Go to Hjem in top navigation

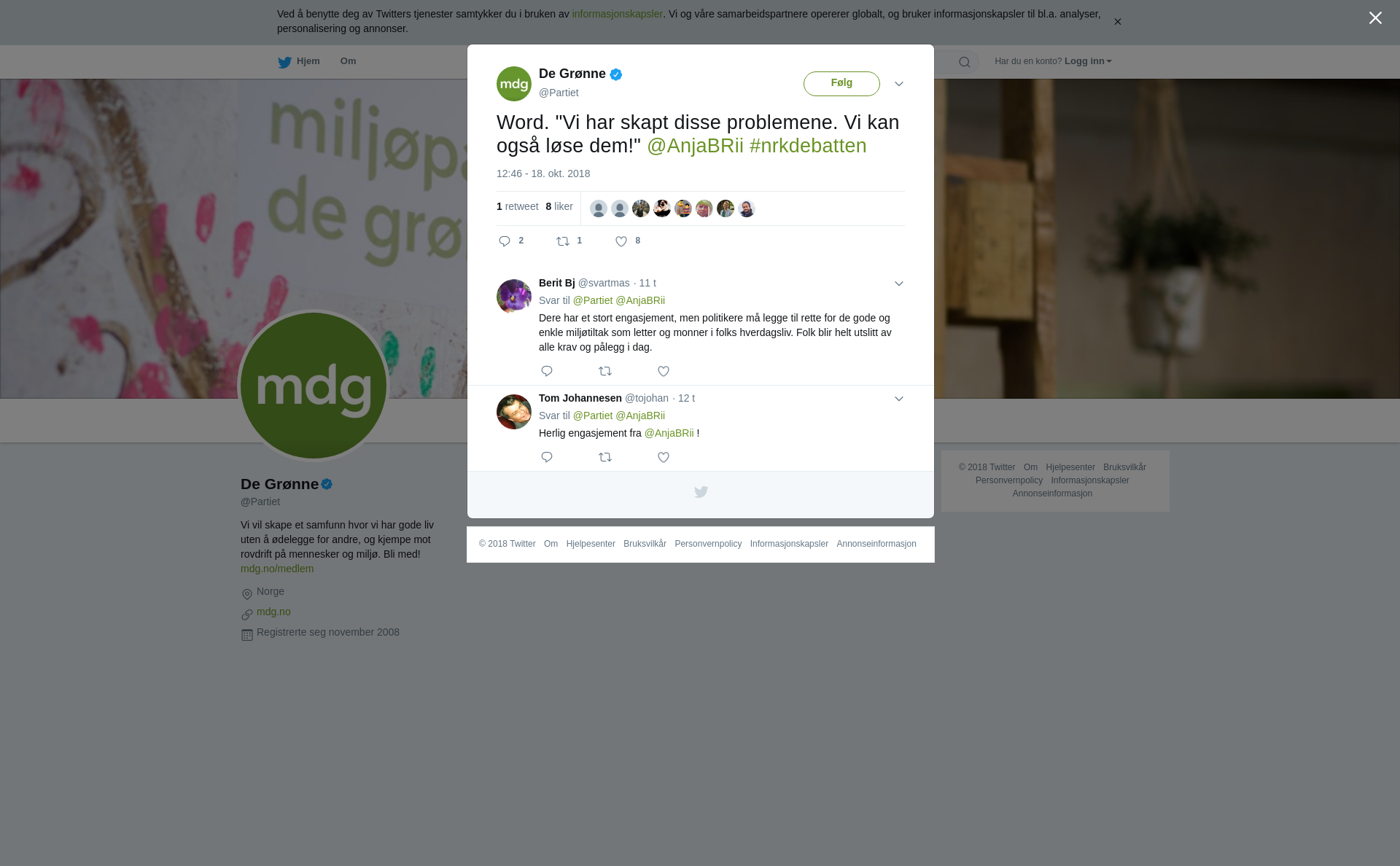(x=299, y=61)
